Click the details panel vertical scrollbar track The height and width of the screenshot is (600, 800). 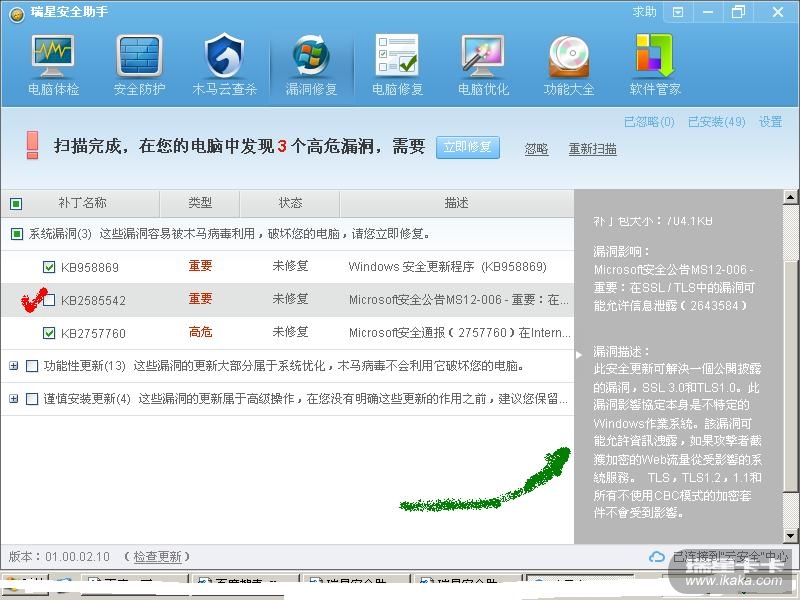790,366
